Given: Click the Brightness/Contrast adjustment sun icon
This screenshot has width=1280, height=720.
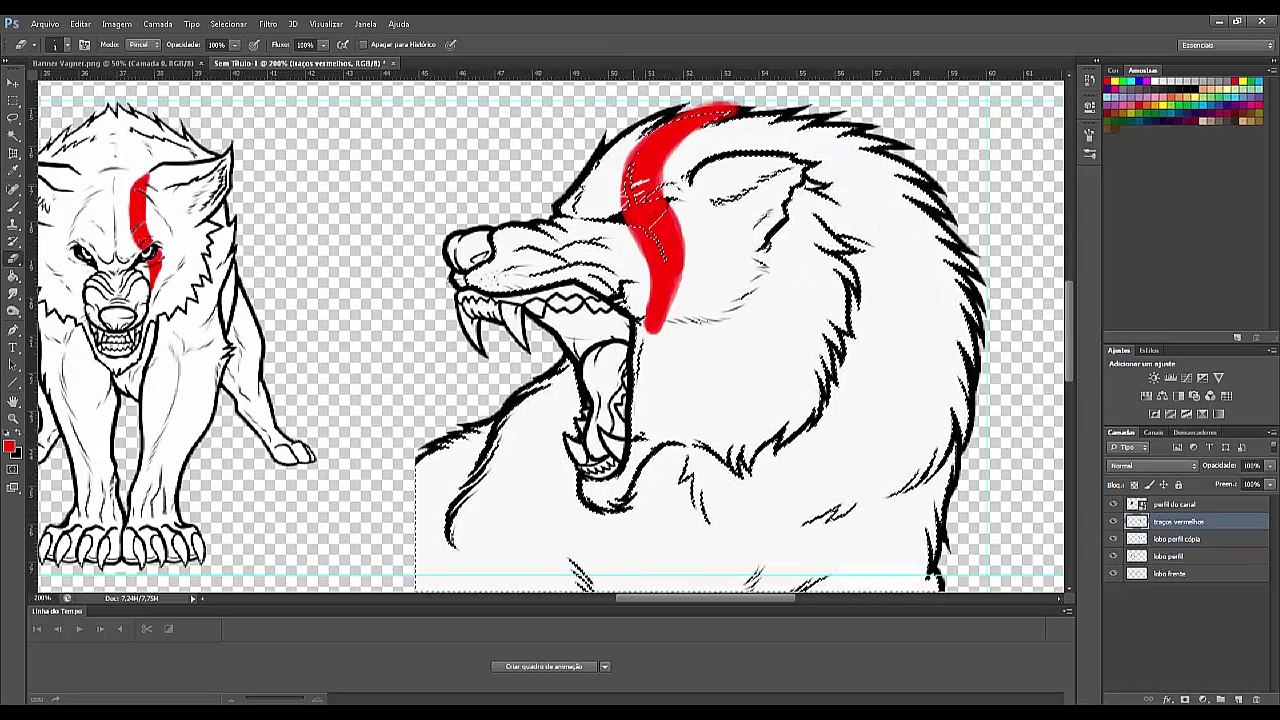Looking at the screenshot, I should click(1154, 378).
